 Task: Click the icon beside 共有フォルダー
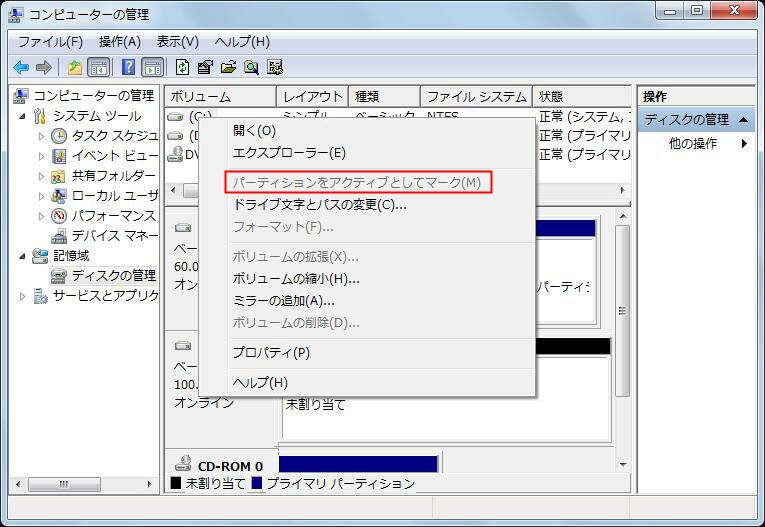click(x=59, y=176)
